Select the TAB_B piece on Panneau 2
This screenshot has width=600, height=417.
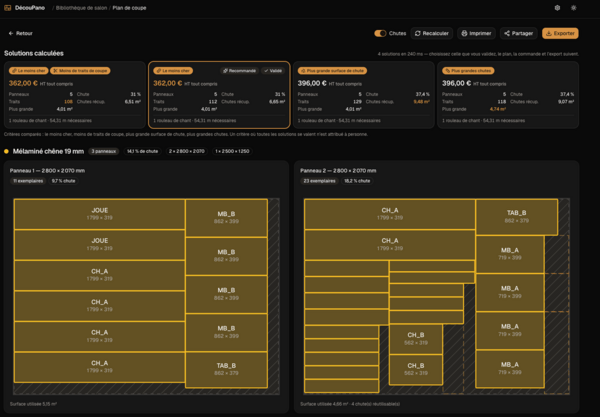(x=517, y=217)
